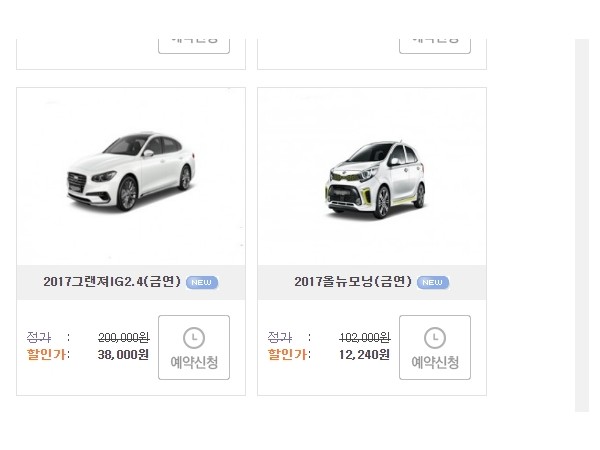This screenshot has height=450, width=600.
Task: Select the 2017올뉴모닝(금연) title
Action: pos(353,282)
